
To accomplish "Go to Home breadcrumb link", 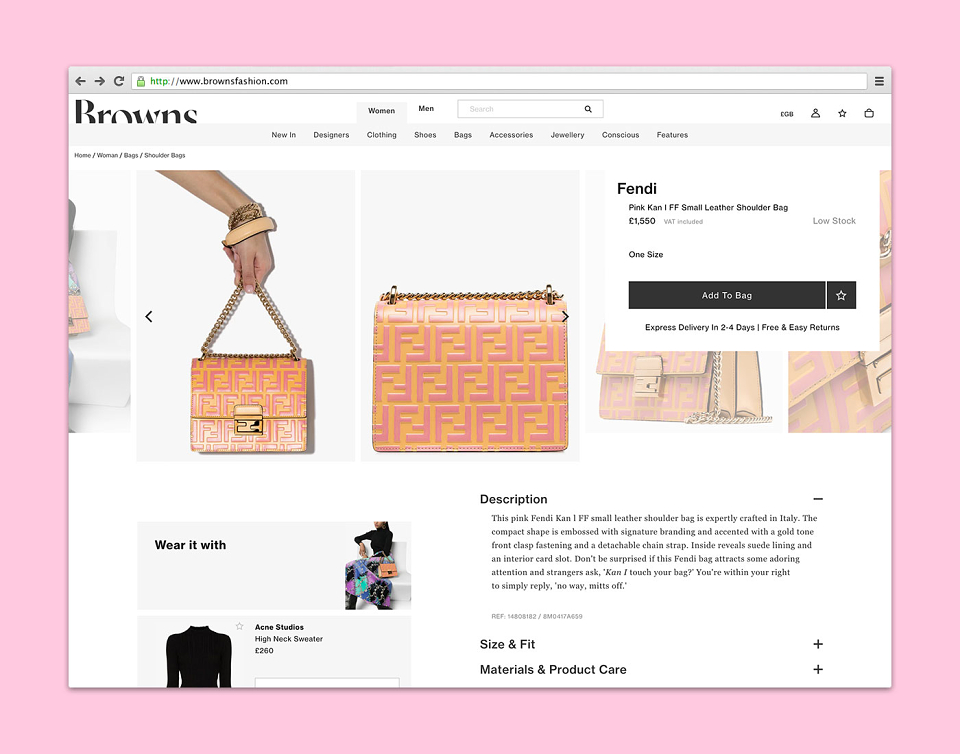I will point(83,155).
